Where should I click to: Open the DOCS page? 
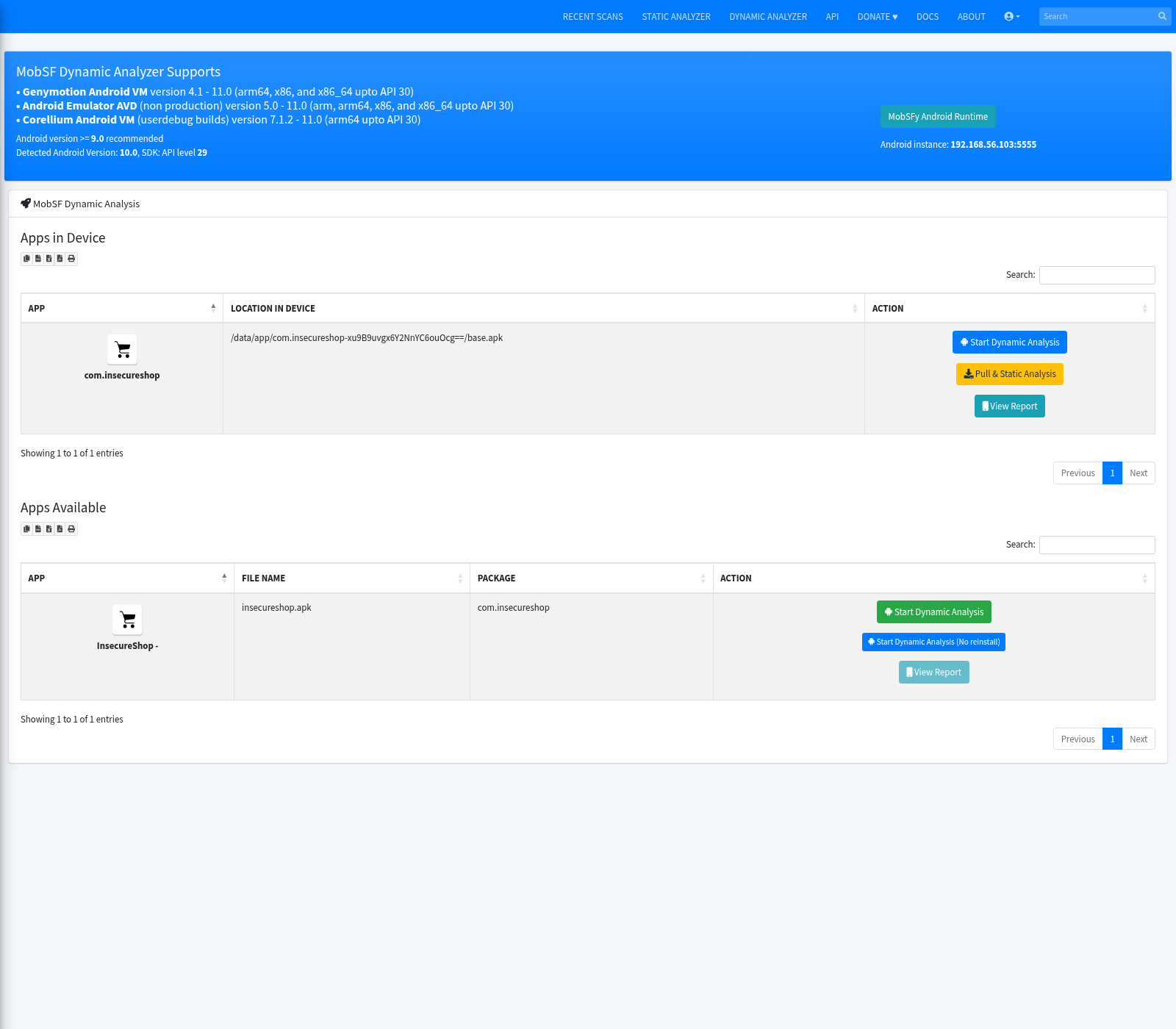(928, 16)
